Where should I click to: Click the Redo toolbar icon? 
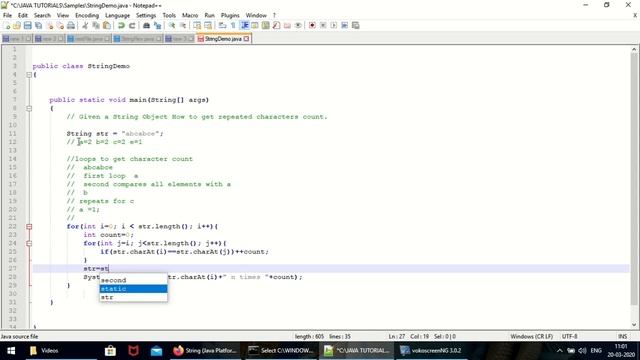pyautogui.click(x=132, y=25)
